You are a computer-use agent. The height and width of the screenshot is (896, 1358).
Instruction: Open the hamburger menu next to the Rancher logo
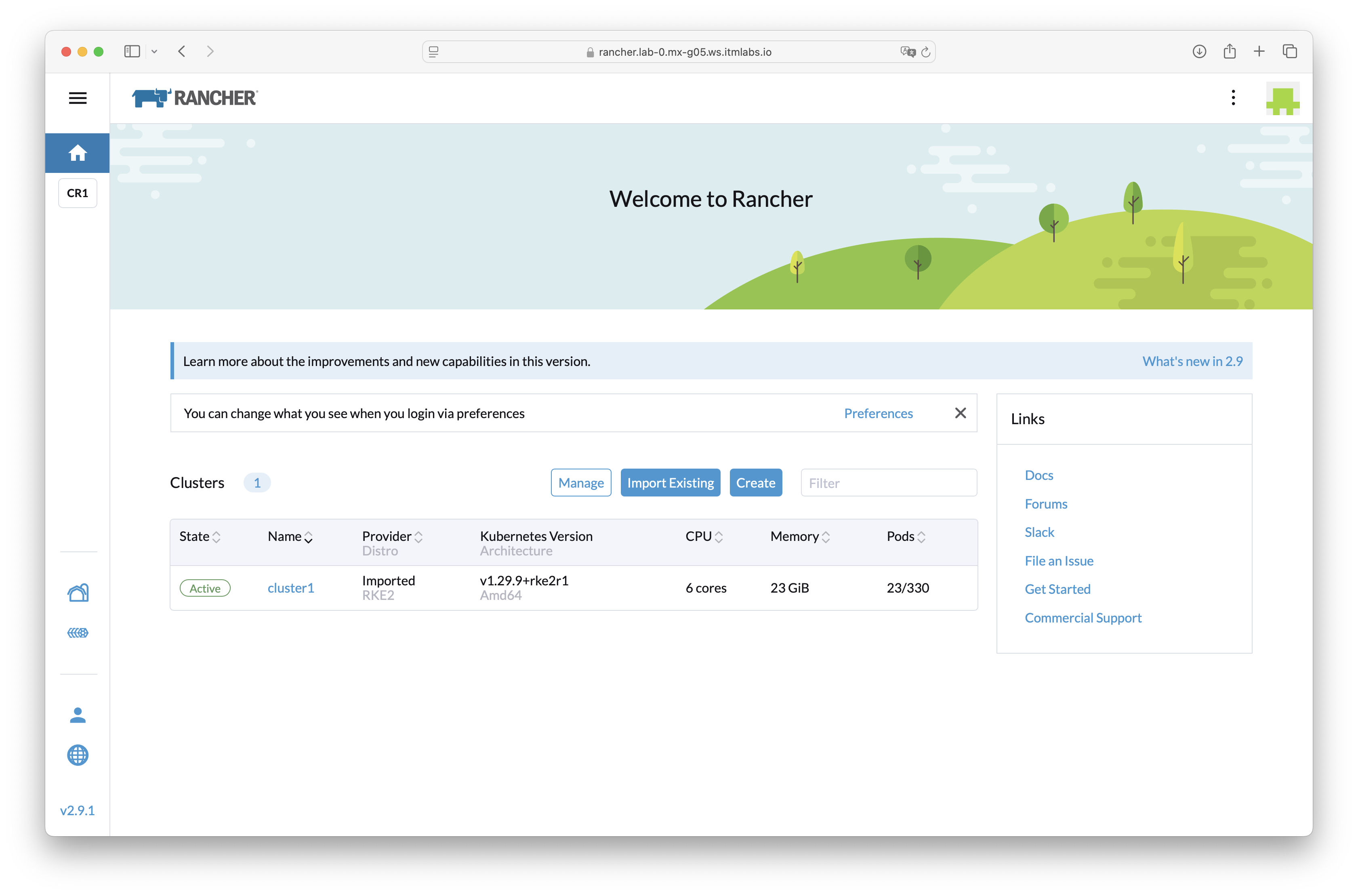(78, 98)
